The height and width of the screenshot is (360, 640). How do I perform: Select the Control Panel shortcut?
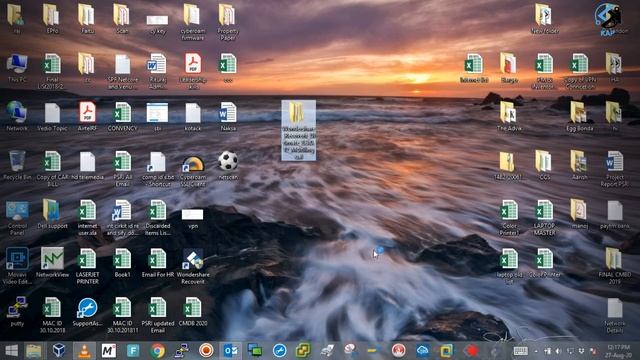pos(17,218)
